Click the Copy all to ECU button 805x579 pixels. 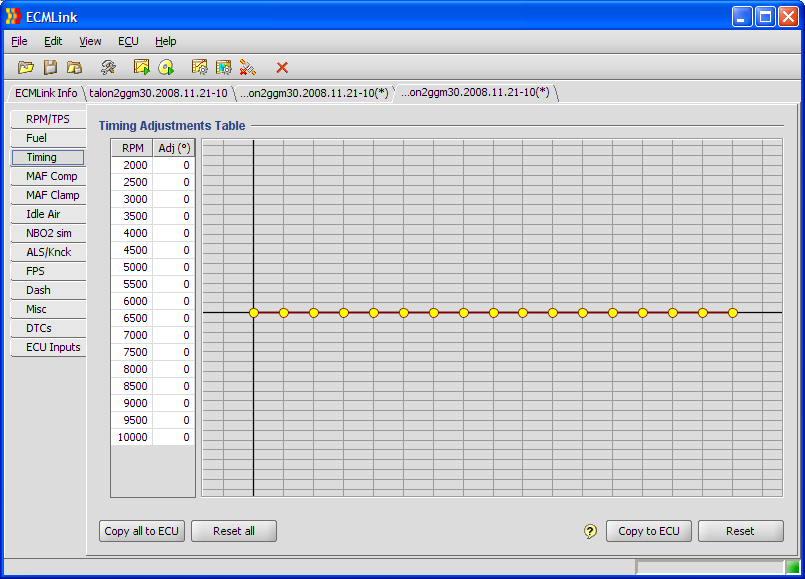click(141, 531)
